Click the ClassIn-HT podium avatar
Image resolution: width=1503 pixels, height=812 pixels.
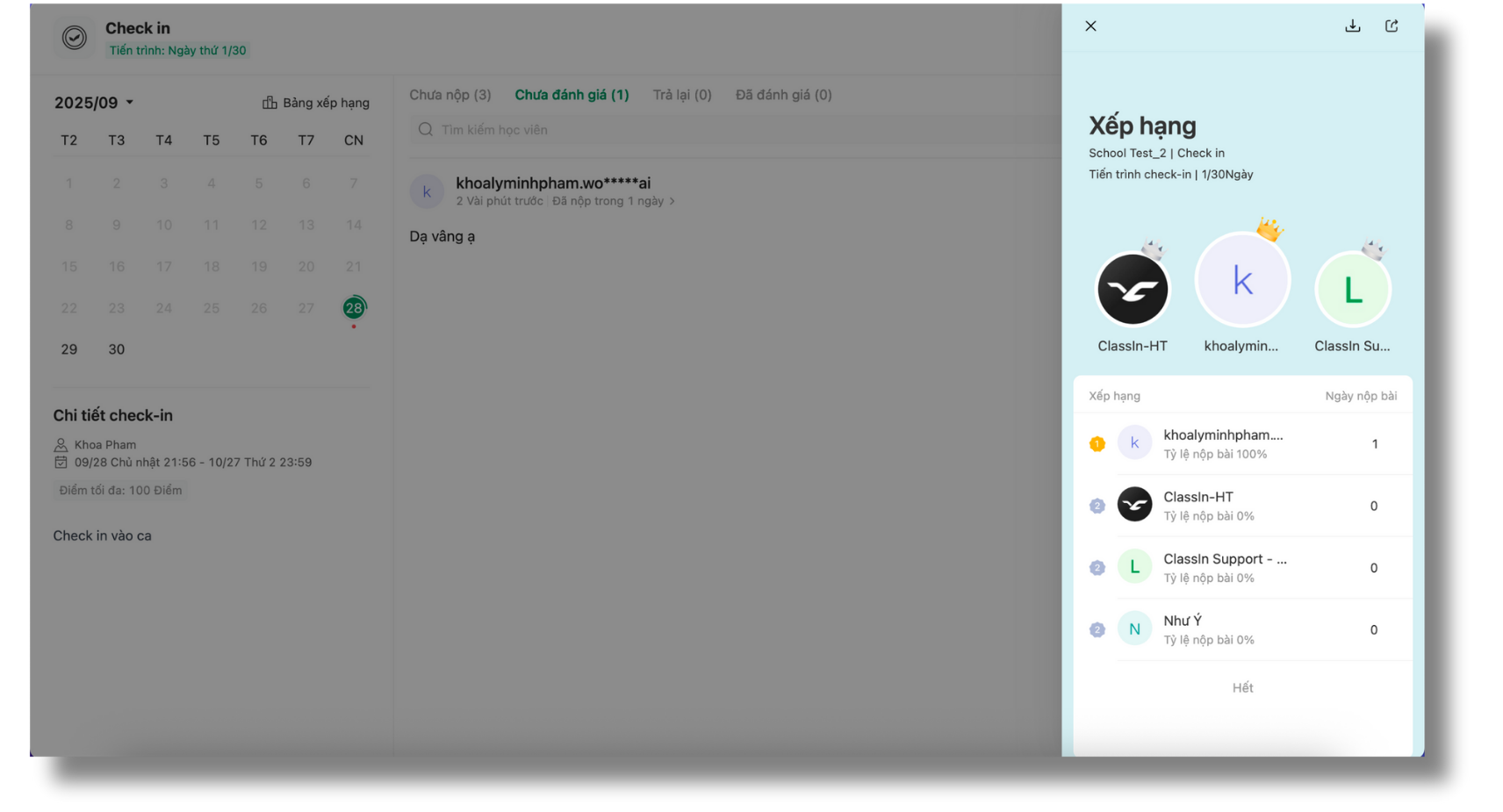pyautogui.click(x=1133, y=290)
